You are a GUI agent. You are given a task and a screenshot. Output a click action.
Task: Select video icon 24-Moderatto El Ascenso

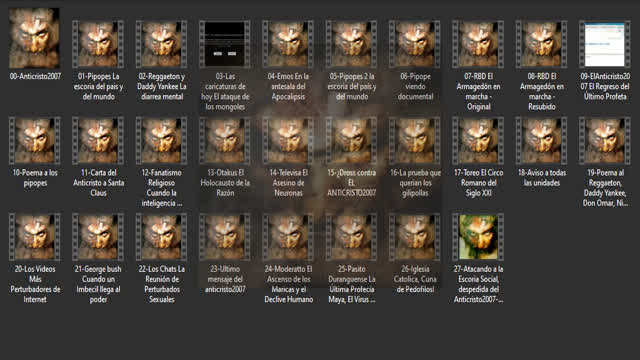tap(288, 237)
